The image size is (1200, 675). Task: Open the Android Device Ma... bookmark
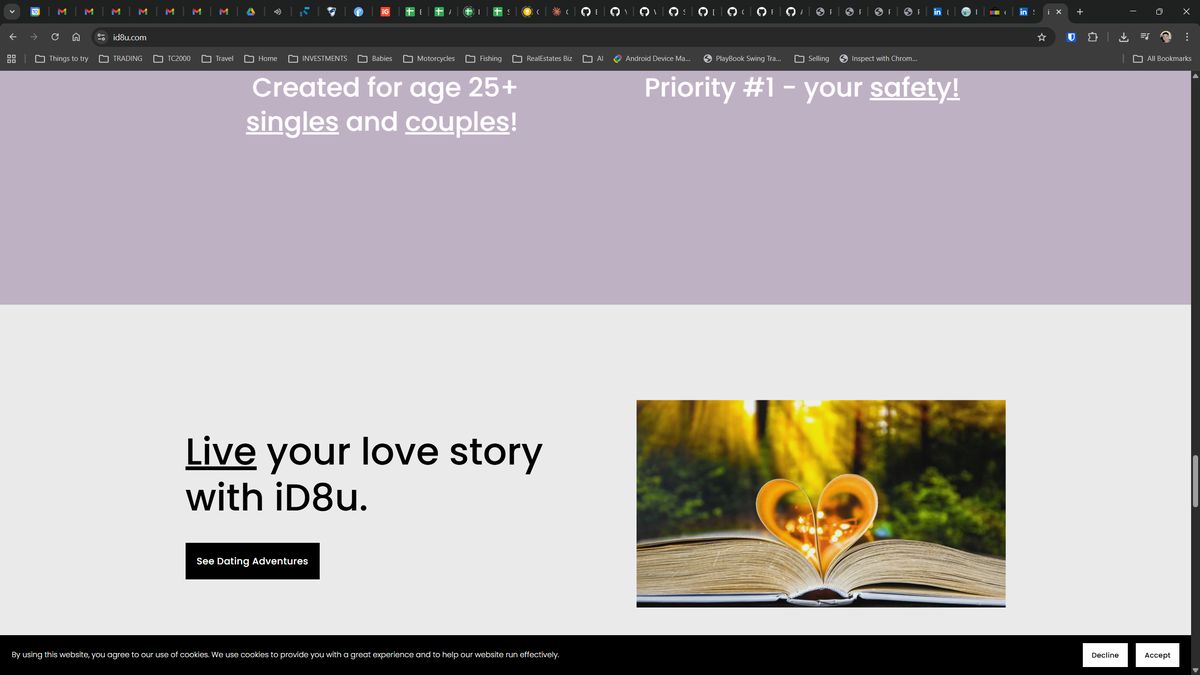pyautogui.click(x=652, y=59)
